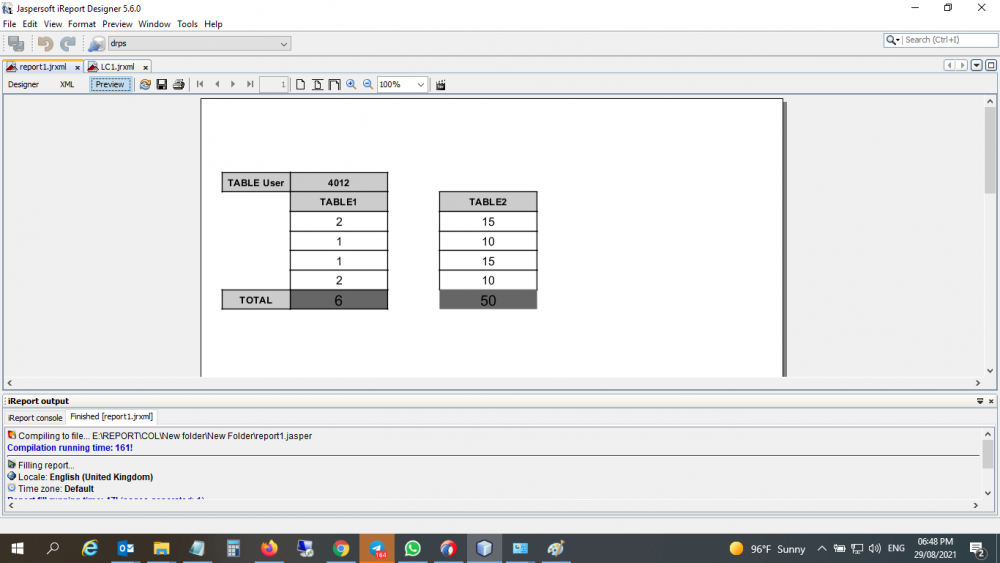
Task: Show the opened documents list arrow
Action: 977,65
